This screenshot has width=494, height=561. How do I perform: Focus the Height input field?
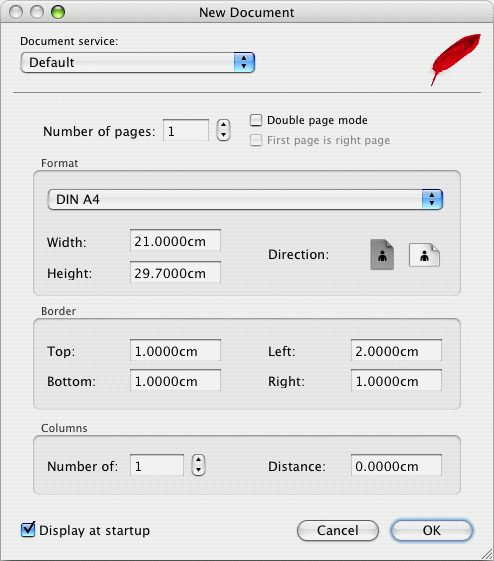(175, 273)
